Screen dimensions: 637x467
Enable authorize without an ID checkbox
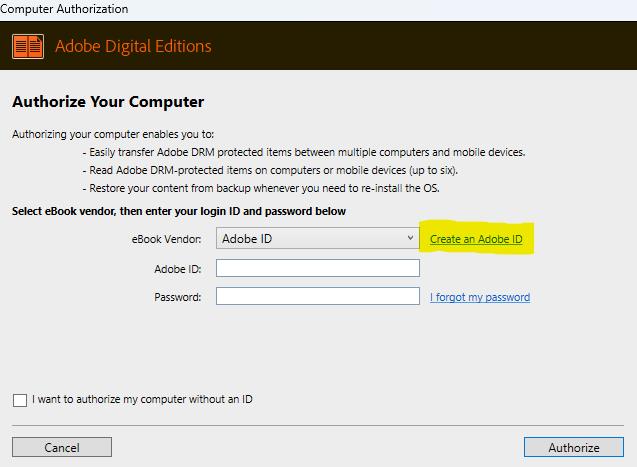[x=20, y=400]
